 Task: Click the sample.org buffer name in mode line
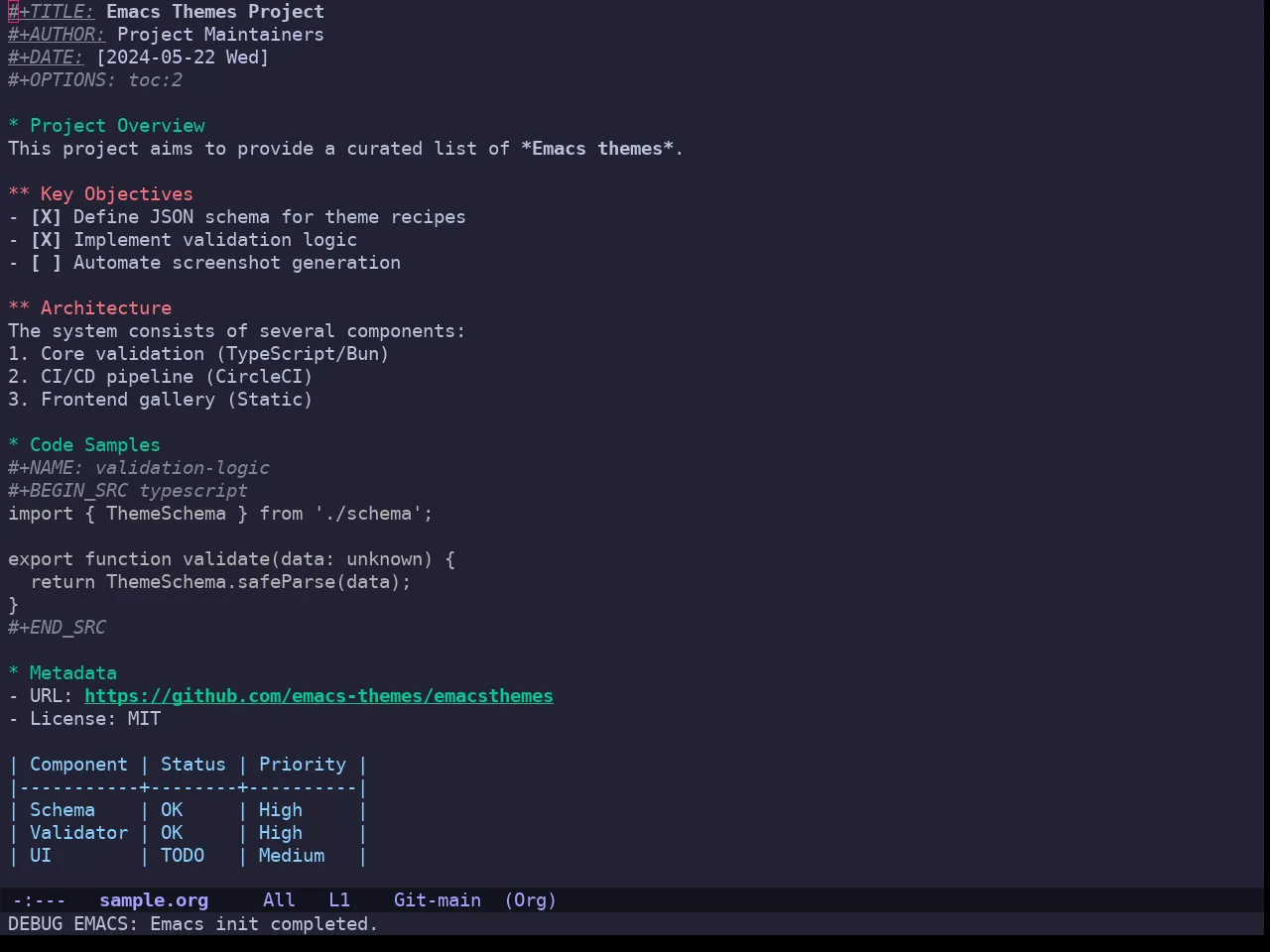click(154, 900)
